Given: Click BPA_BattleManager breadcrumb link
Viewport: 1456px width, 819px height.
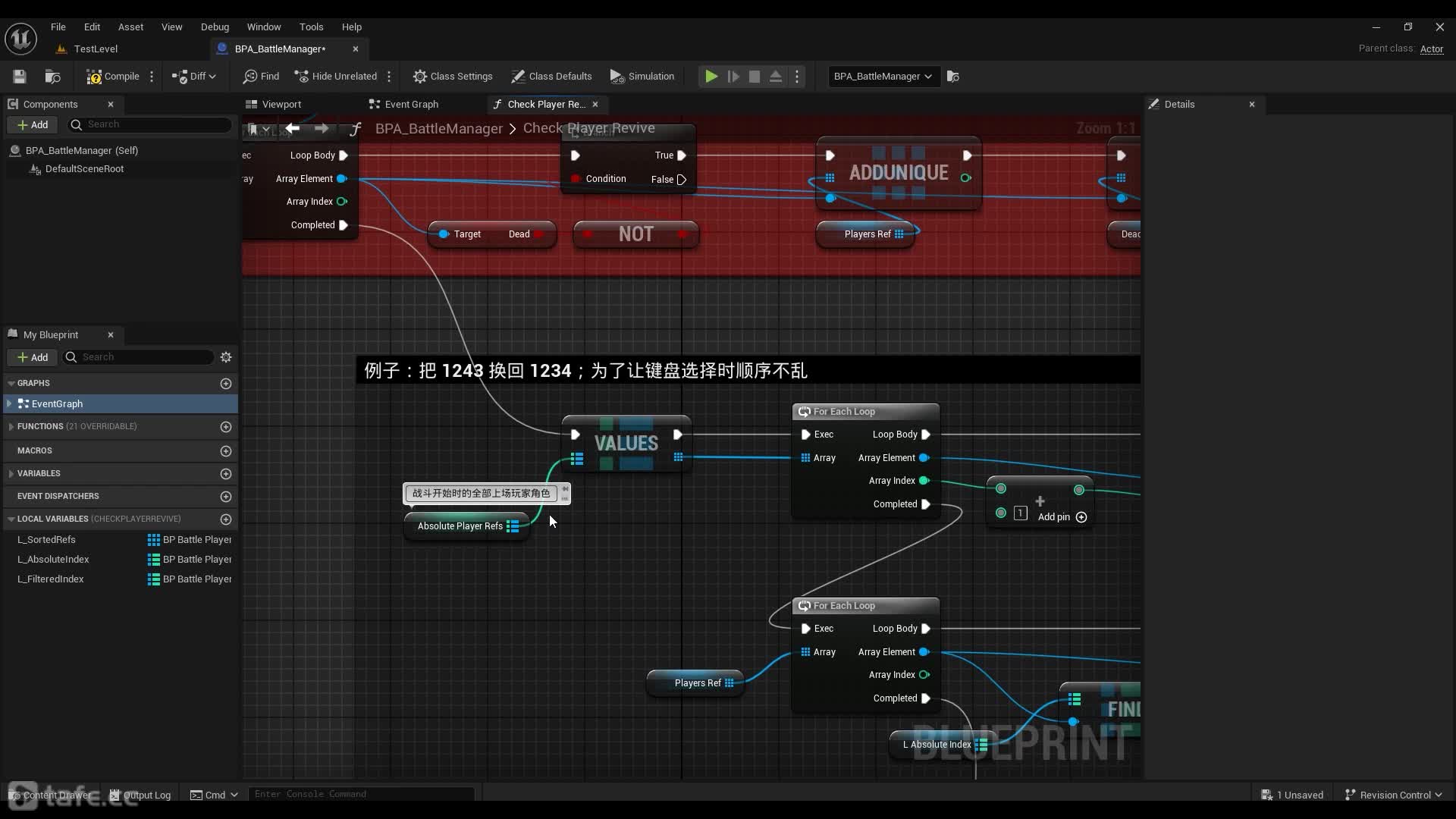Looking at the screenshot, I should [439, 128].
